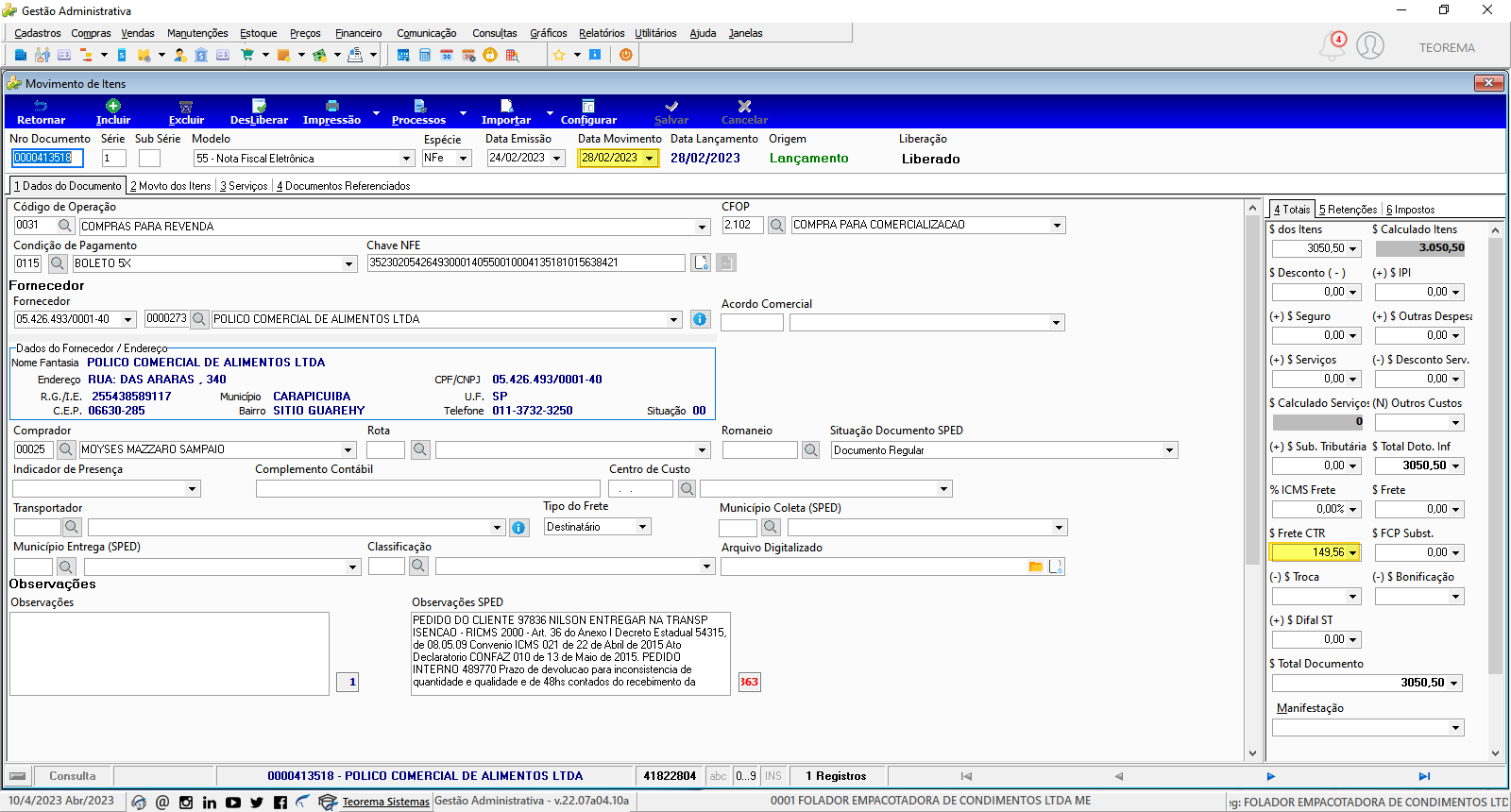Viewport: 1511px width, 812px height.
Task: Expand the Manifestação dropdown
Action: click(x=1455, y=728)
